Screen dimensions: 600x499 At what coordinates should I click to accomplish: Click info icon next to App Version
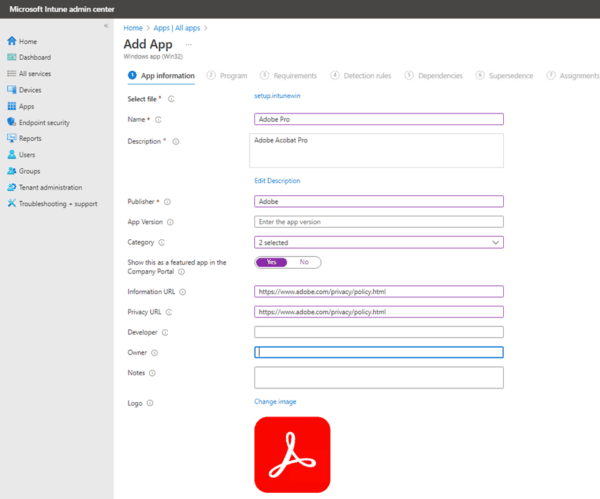point(170,222)
